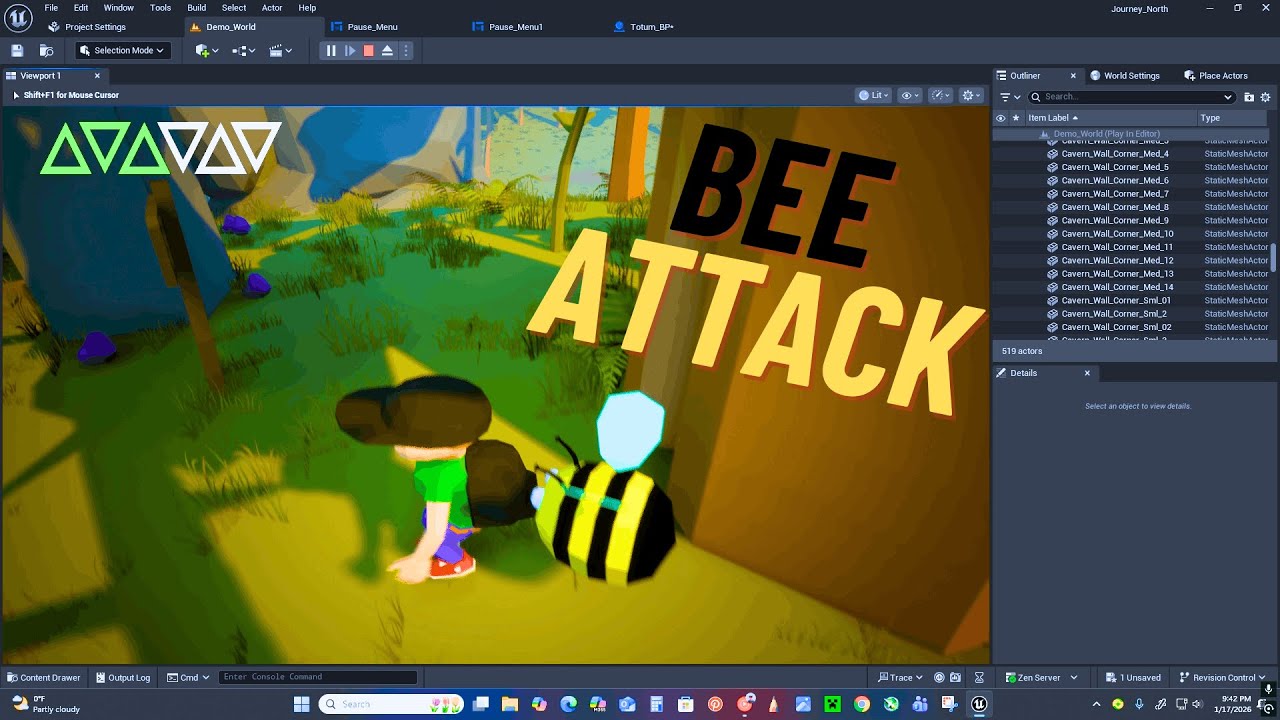Stop the play session
The width and height of the screenshot is (1280, 720).
368,50
